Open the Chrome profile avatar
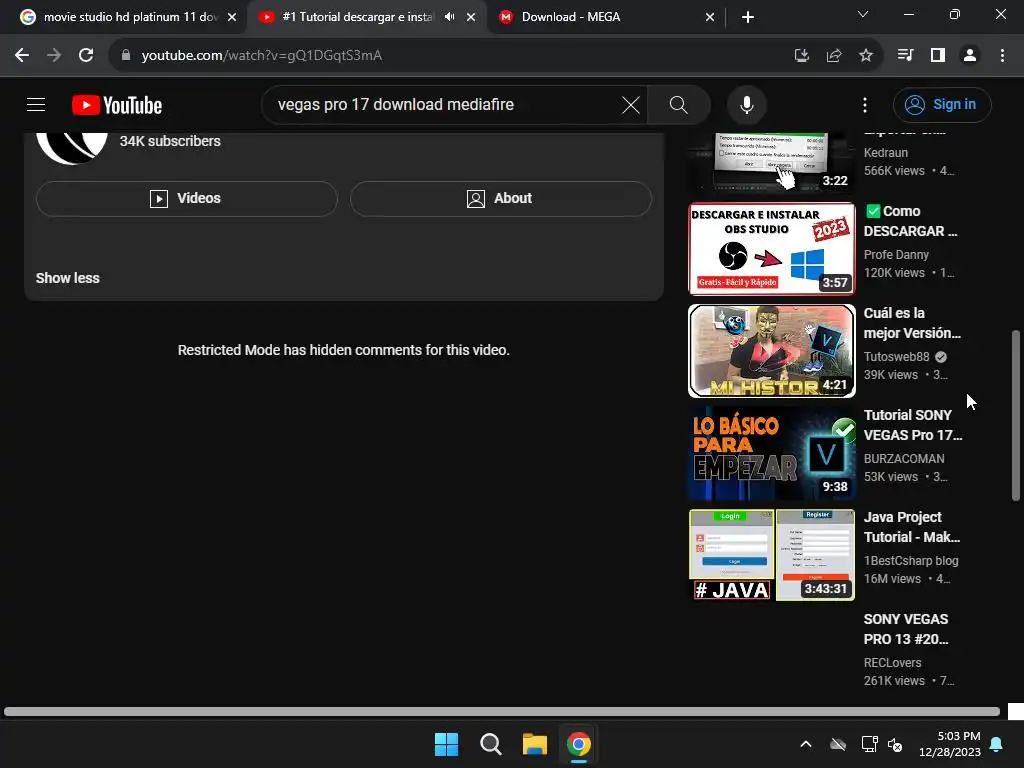Image resolution: width=1024 pixels, height=768 pixels. coord(970,56)
